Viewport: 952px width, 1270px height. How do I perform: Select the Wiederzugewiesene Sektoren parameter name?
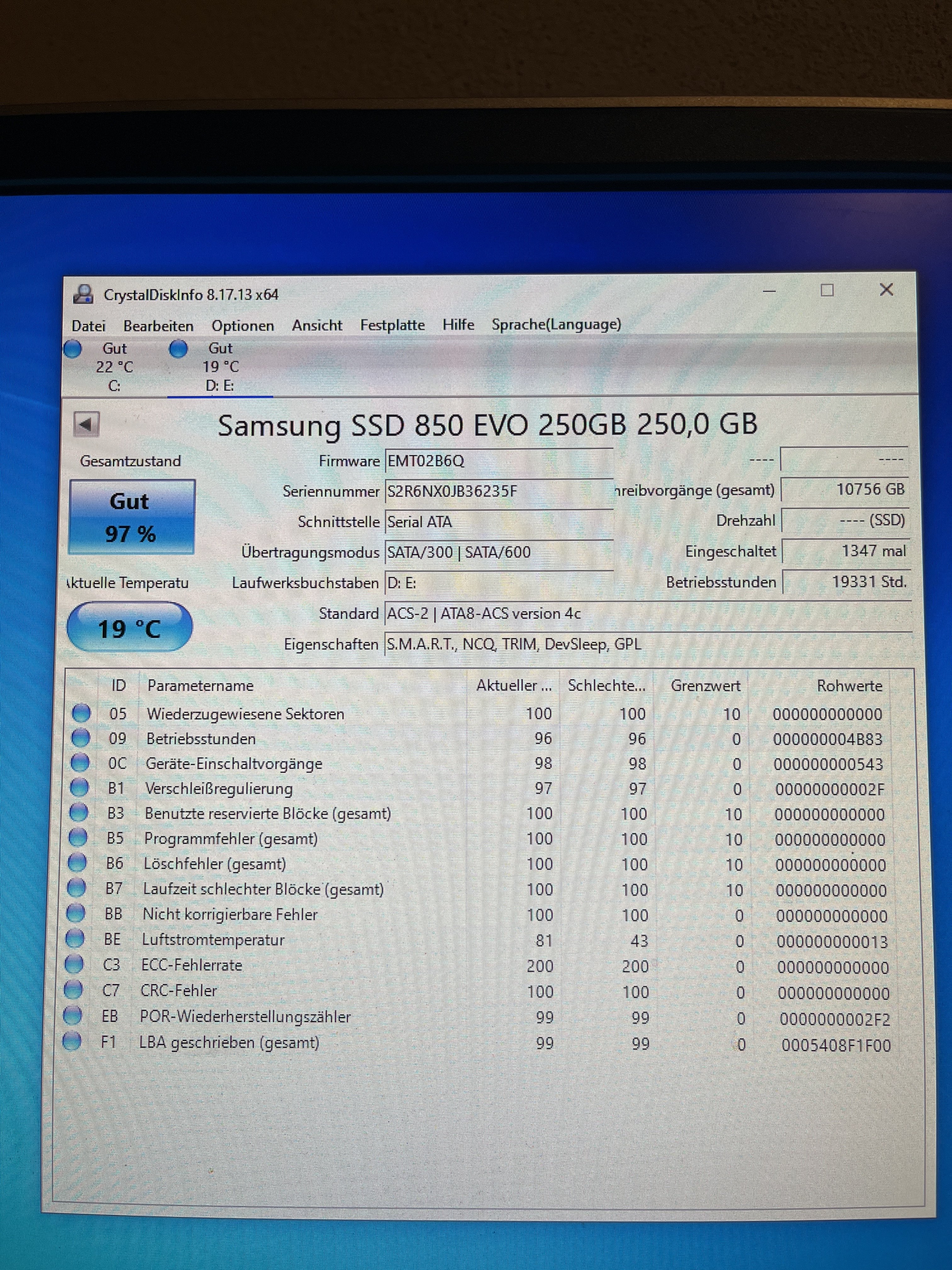click(246, 714)
